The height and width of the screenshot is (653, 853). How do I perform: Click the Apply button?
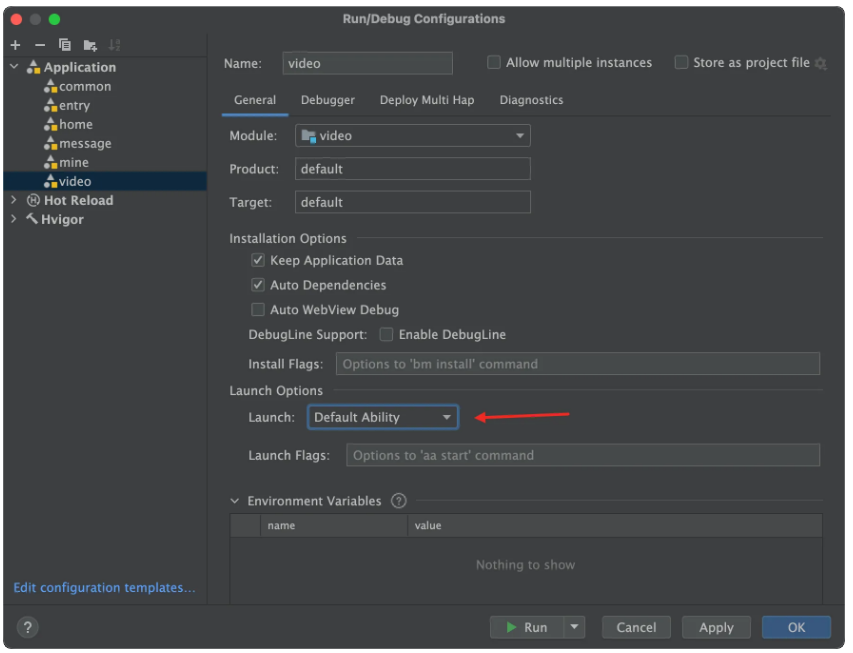(x=716, y=627)
